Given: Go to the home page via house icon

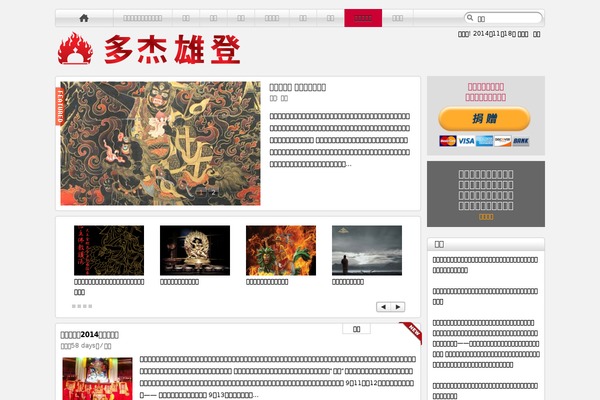Looking at the screenshot, I should coord(84,18).
